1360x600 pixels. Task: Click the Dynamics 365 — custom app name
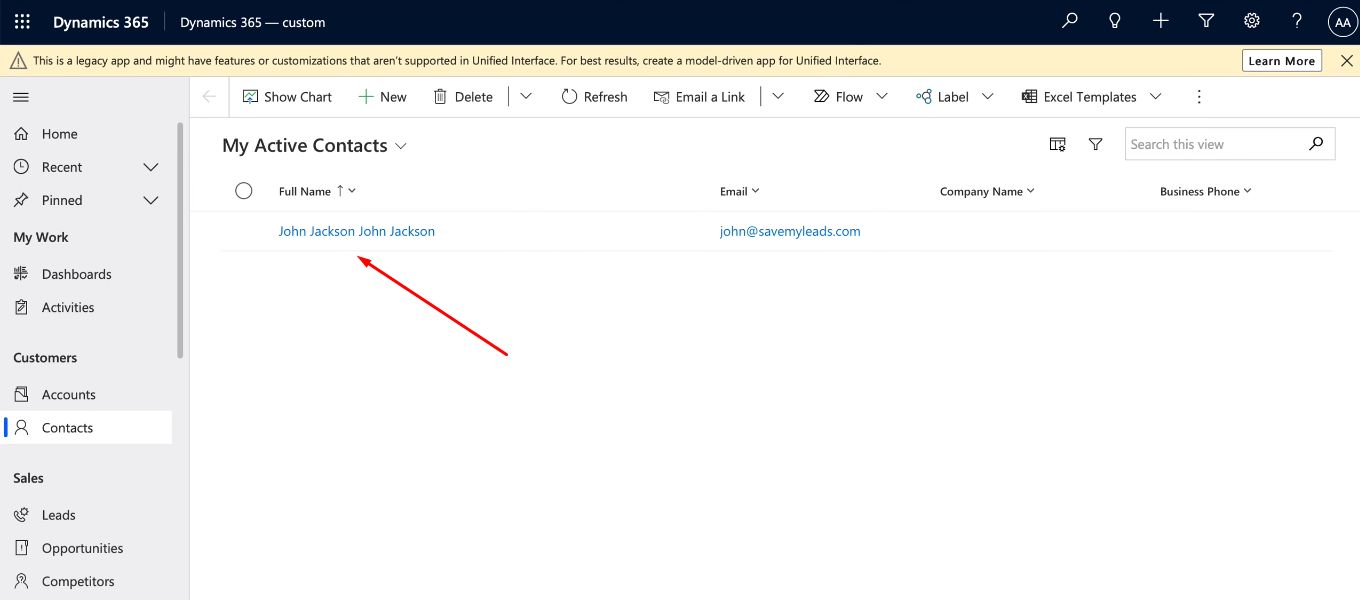pyautogui.click(x=252, y=22)
